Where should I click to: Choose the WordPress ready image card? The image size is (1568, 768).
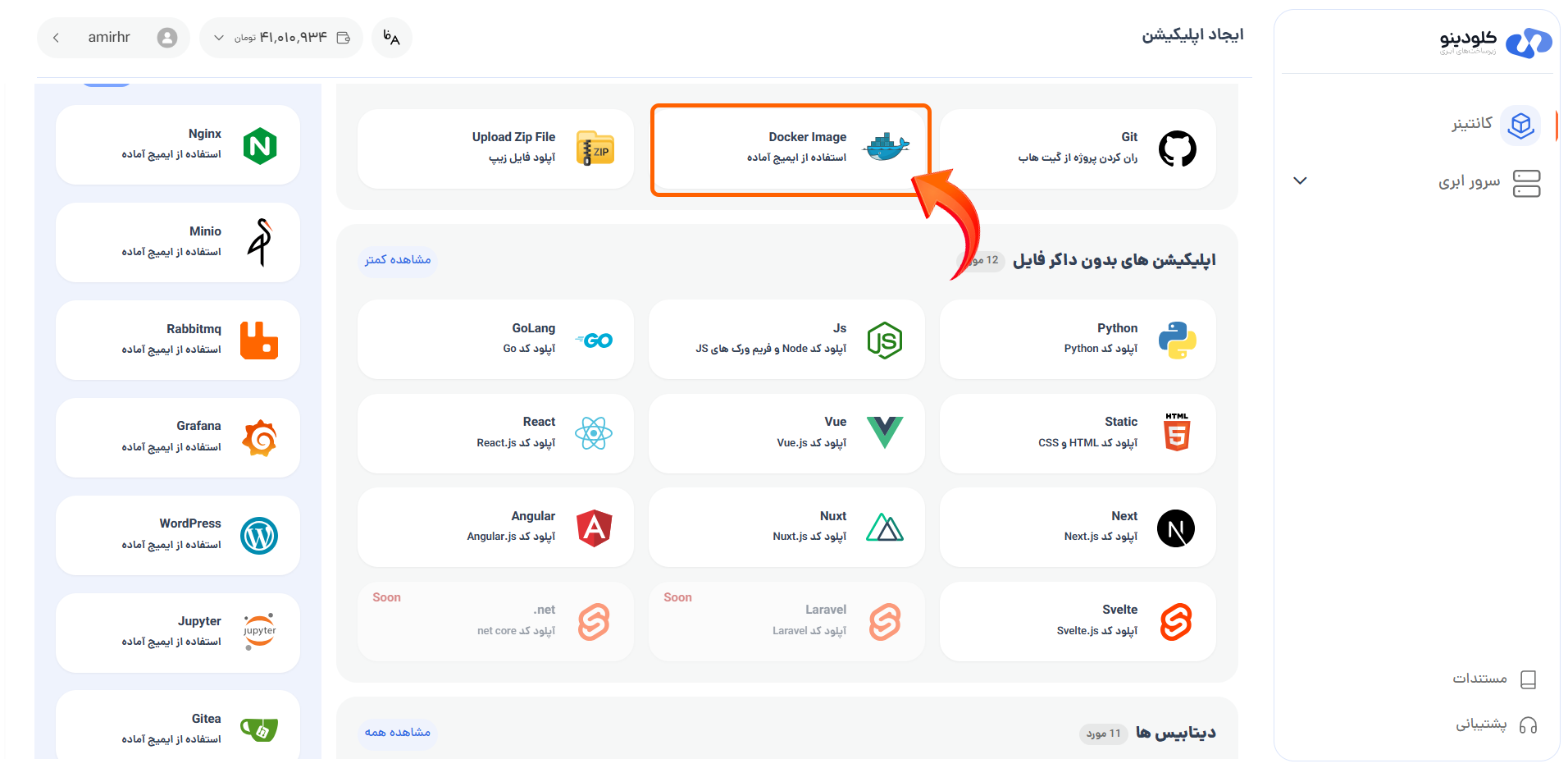click(178, 535)
